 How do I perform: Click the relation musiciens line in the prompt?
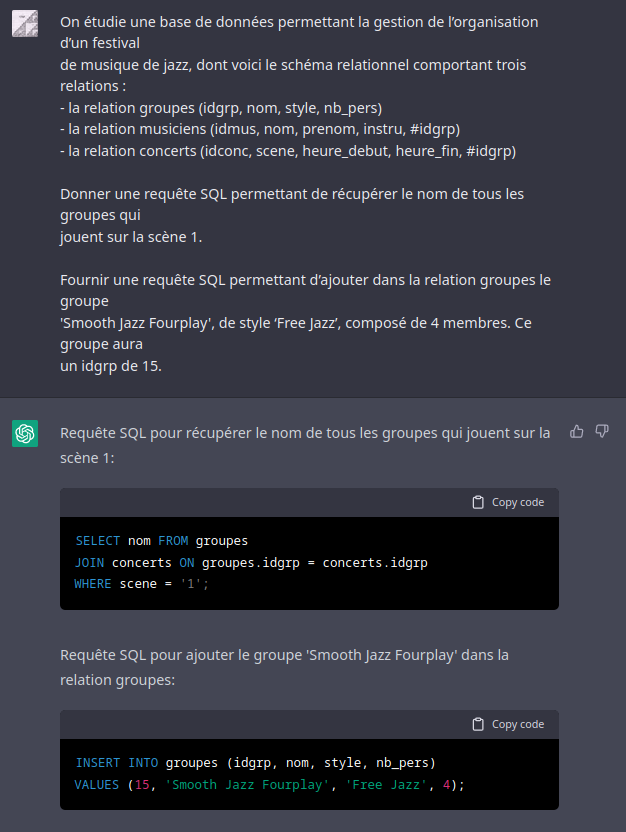[x=260, y=129]
